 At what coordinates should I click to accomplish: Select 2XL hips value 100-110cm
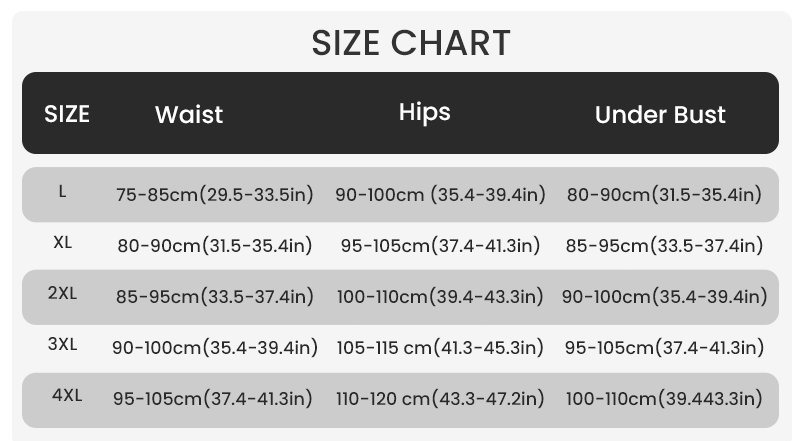click(440, 297)
